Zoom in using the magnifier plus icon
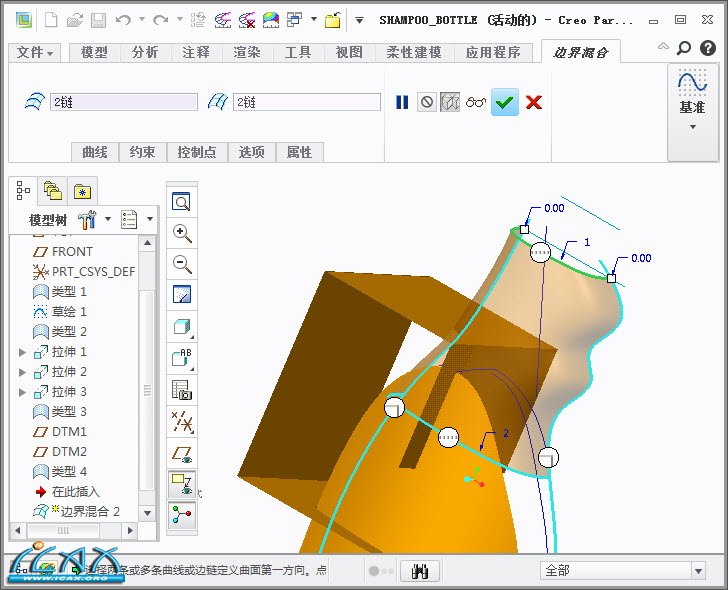 click(182, 233)
